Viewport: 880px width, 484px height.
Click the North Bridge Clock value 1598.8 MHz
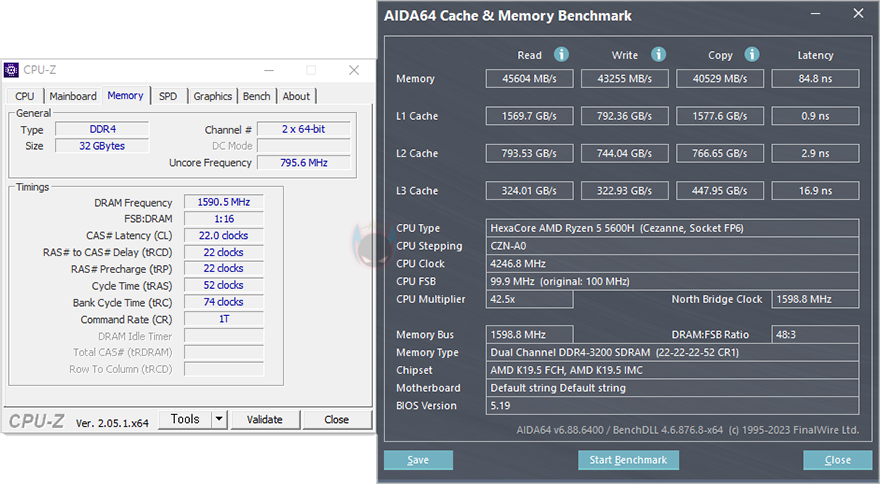[815, 299]
